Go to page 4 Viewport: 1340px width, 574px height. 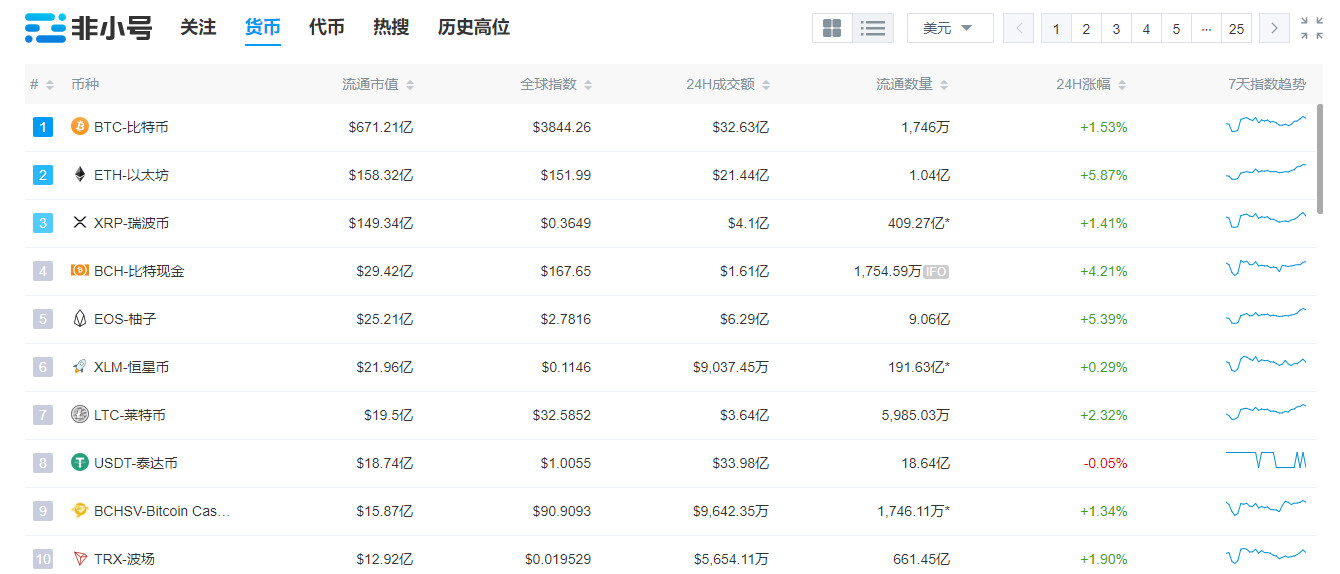point(1146,28)
